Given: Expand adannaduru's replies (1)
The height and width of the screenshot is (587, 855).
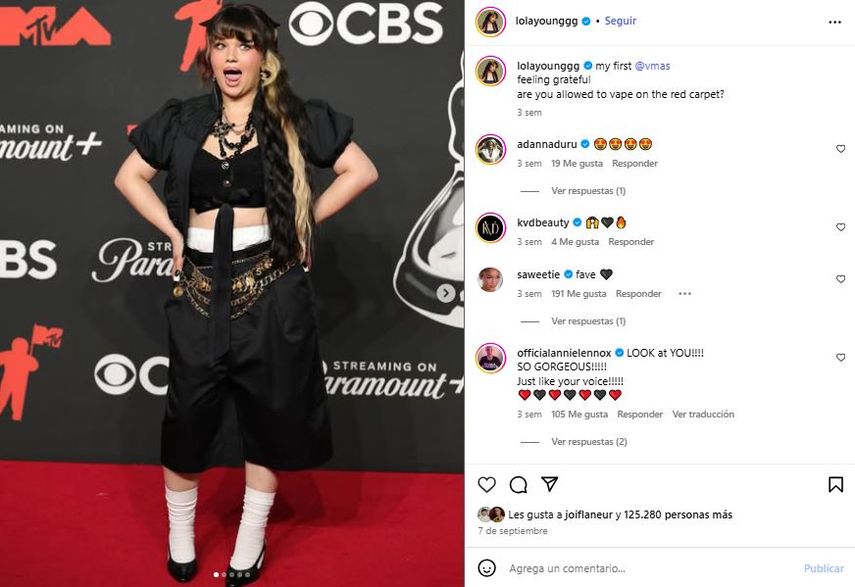Looking at the screenshot, I should 588,191.
